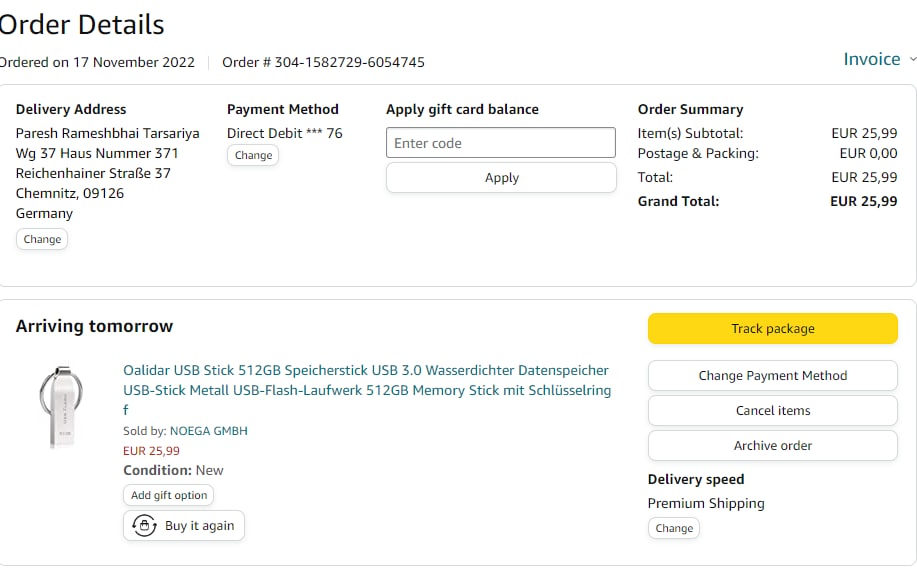Select the Buy it again button label
The image size is (917, 568).
click(199, 526)
